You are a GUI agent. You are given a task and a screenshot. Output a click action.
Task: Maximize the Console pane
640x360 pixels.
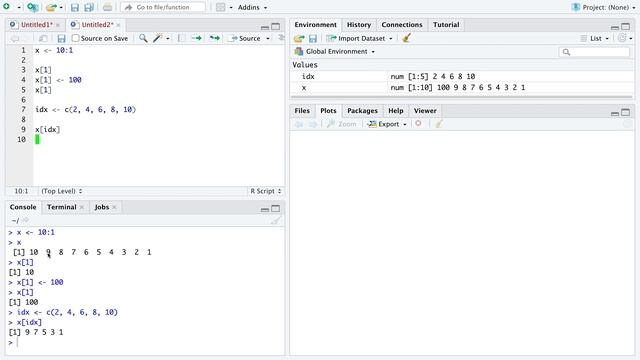click(x=276, y=209)
